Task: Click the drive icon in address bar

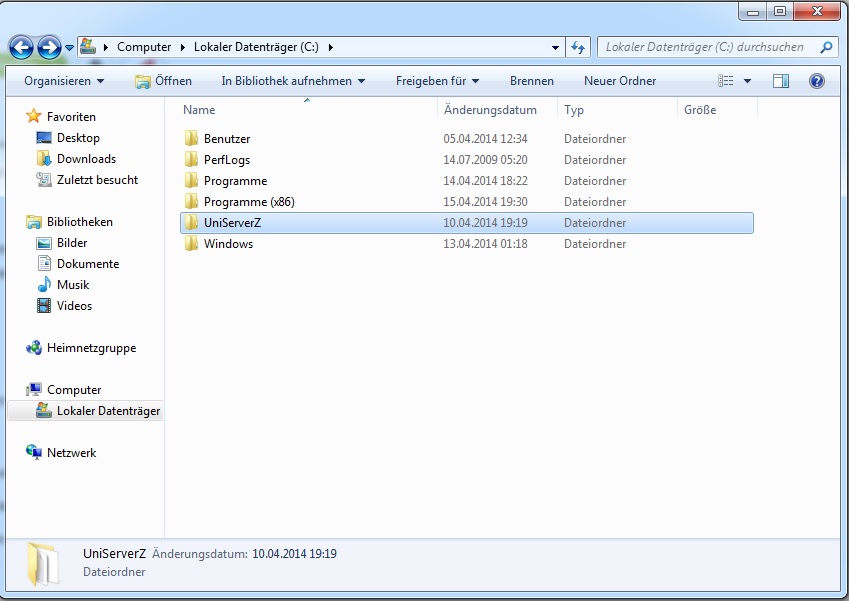Action: click(88, 47)
